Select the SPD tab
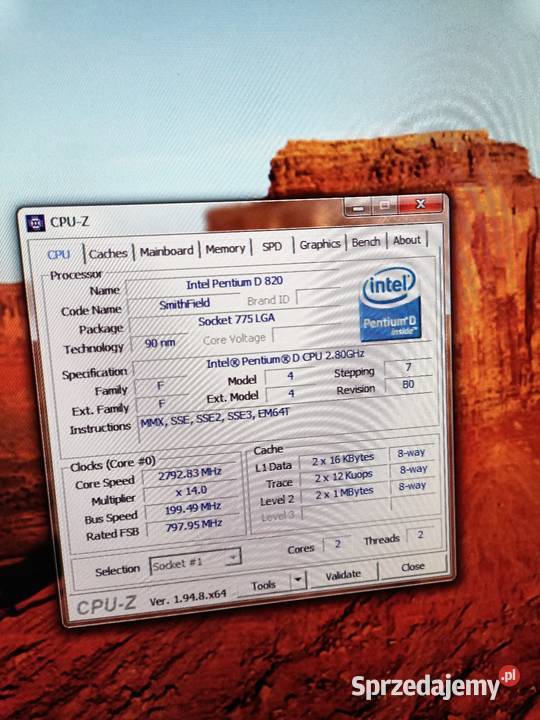The image size is (540, 720). pyautogui.click(x=272, y=247)
